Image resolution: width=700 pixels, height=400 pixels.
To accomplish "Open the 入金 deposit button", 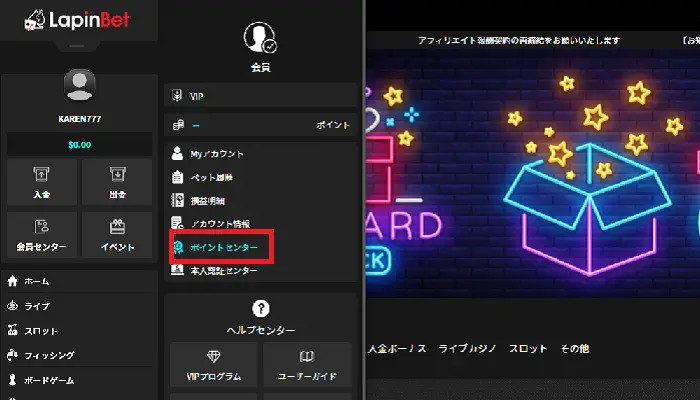I will pos(41,182).
